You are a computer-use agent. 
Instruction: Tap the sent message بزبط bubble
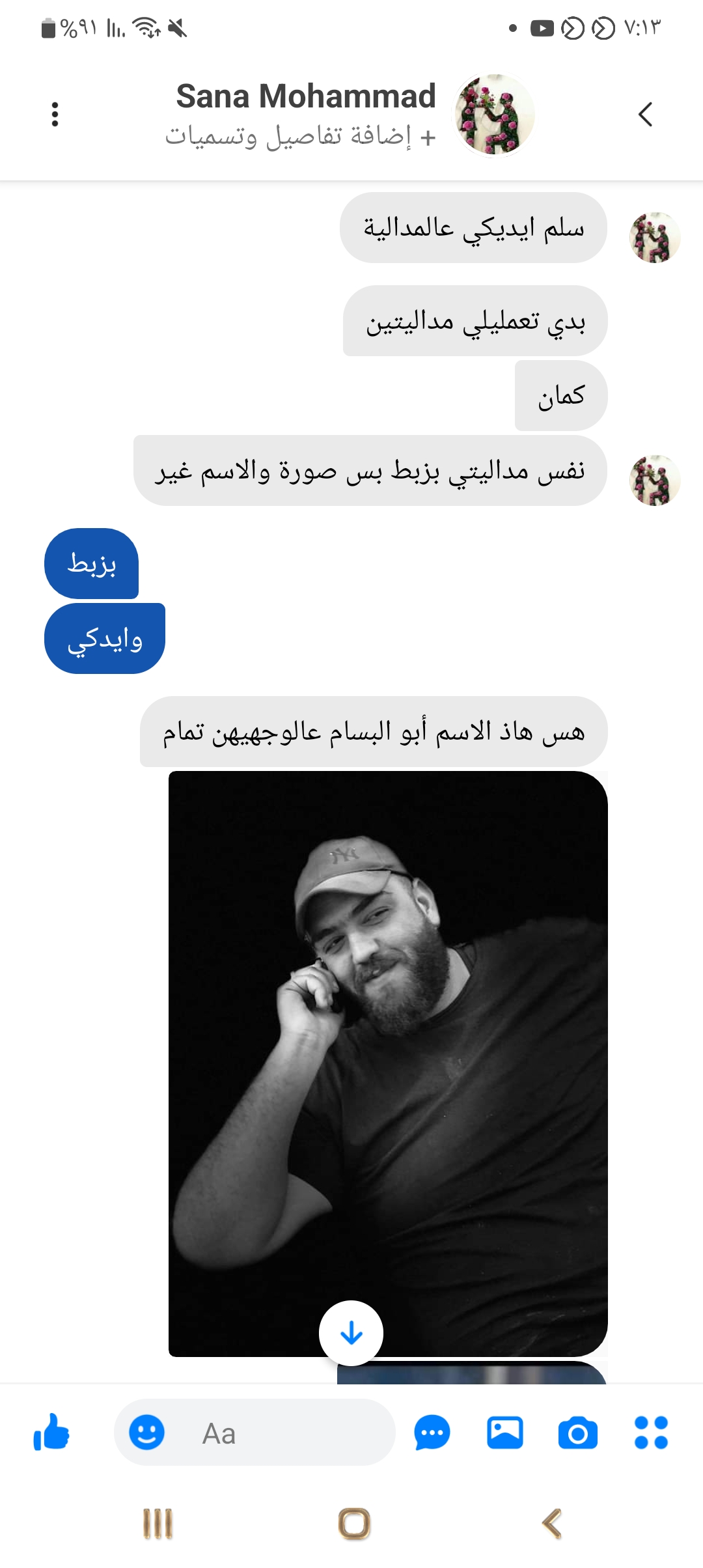point(91,563)
